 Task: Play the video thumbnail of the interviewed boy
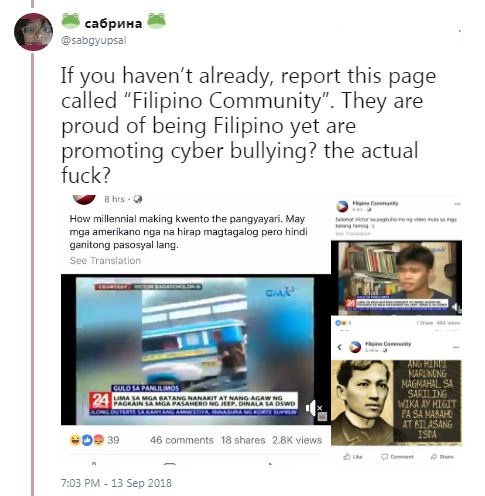[x=396, y=277]
